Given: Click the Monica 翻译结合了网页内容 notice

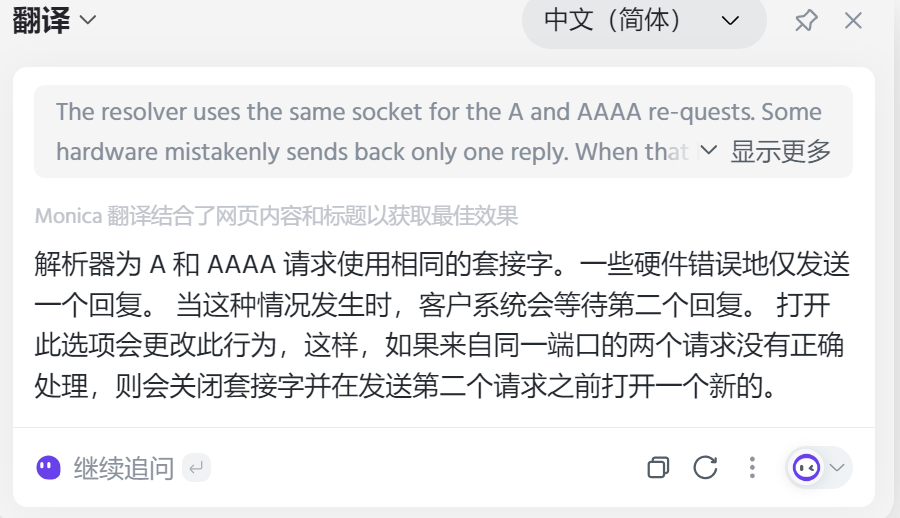Looking at the screenshot, I should tap(276, 215).
